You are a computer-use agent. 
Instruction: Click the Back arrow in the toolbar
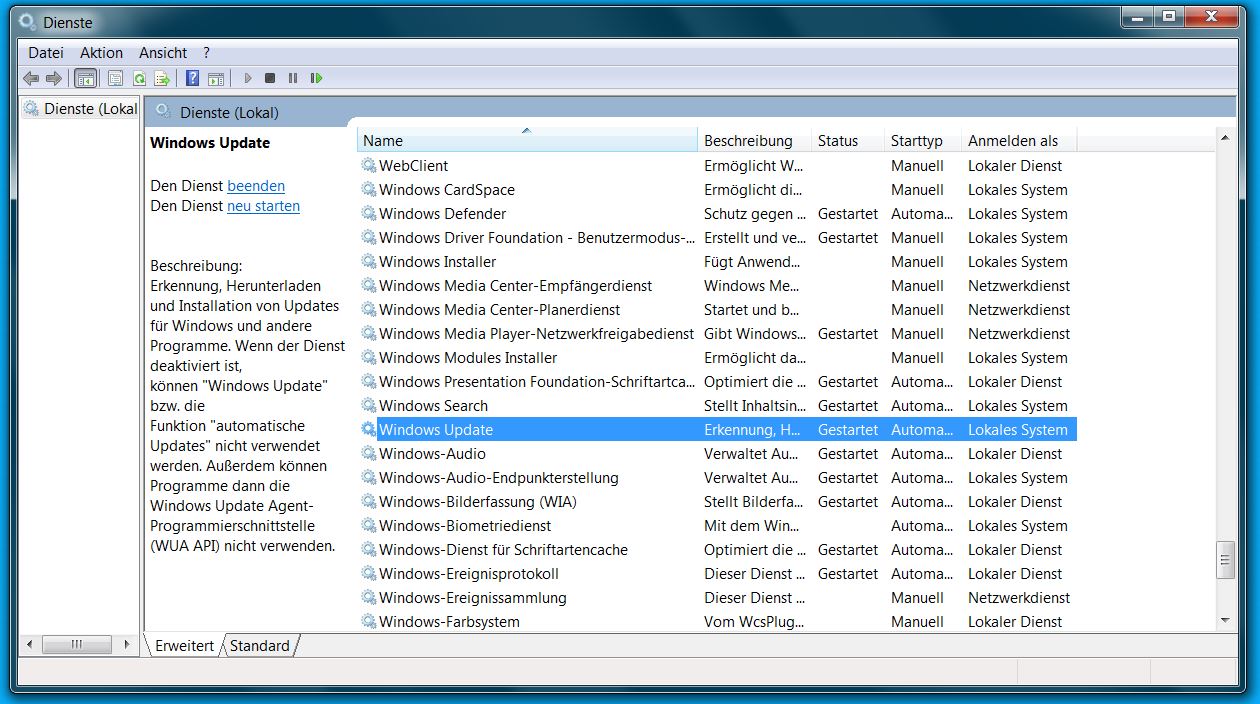[31, 78]
